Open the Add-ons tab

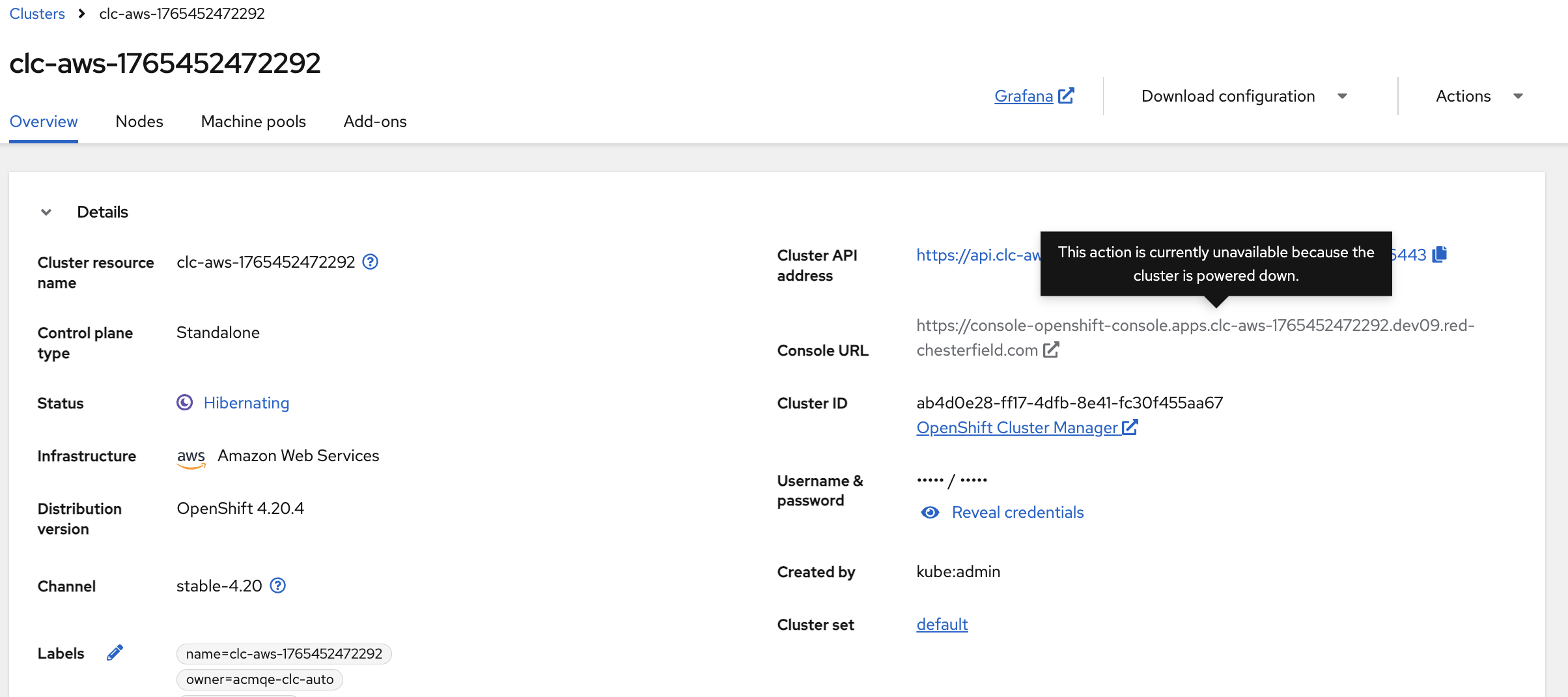point(375,122)
